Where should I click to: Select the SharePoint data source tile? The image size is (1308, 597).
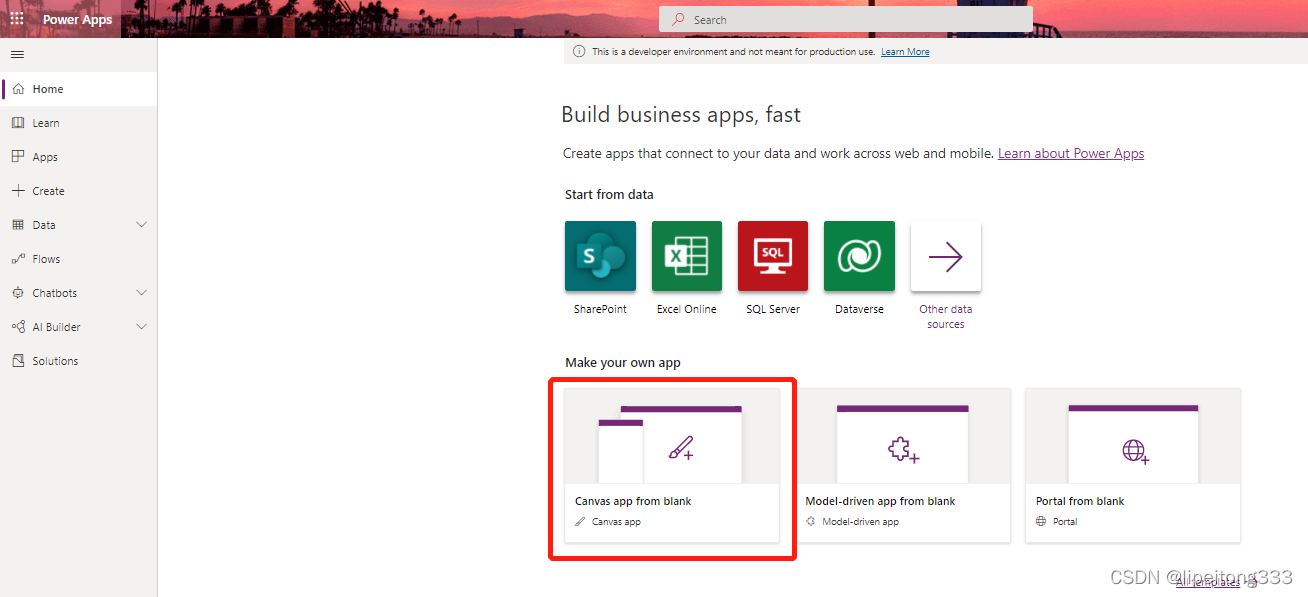(600, 257)
